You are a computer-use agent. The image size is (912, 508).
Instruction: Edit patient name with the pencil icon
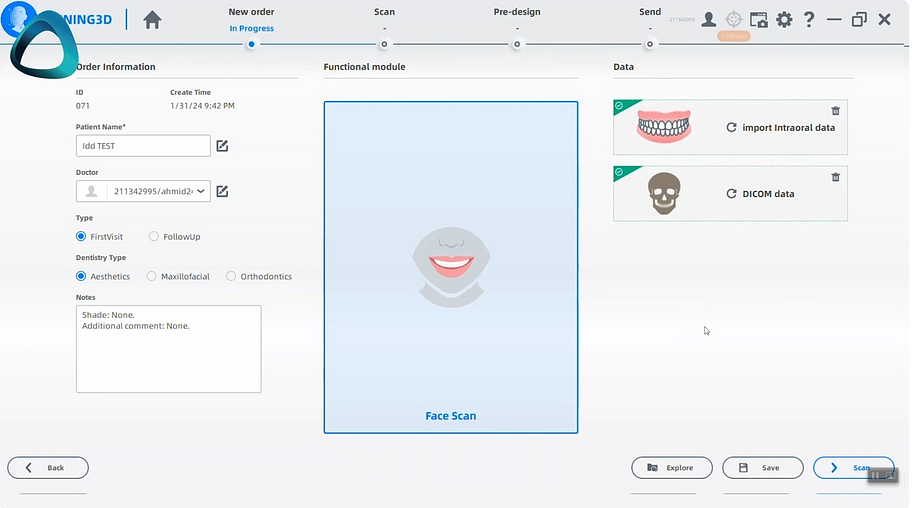[222, 146]
